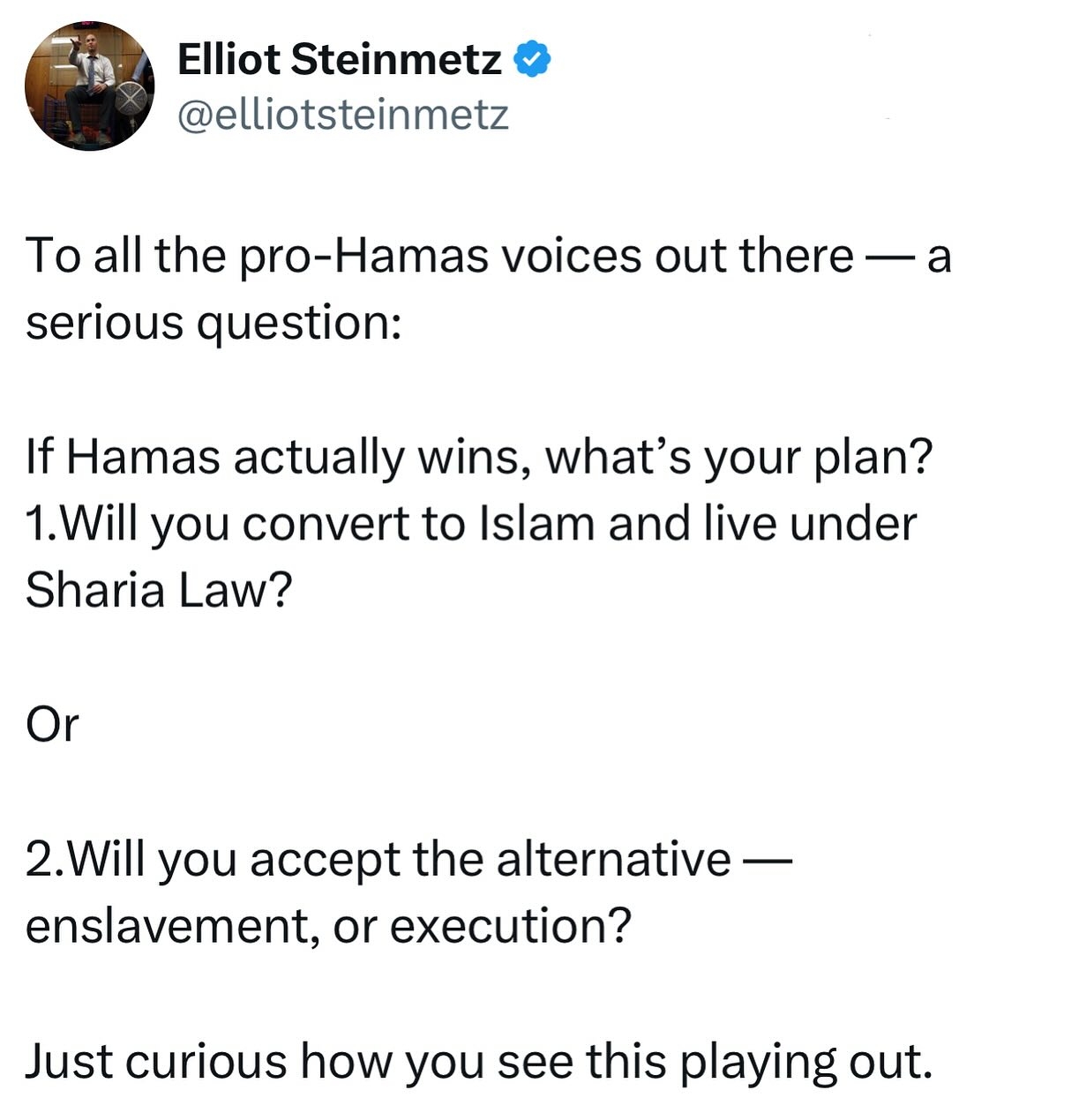
Task: Click the "Sharia Law?" text
Action: (158, 590)
